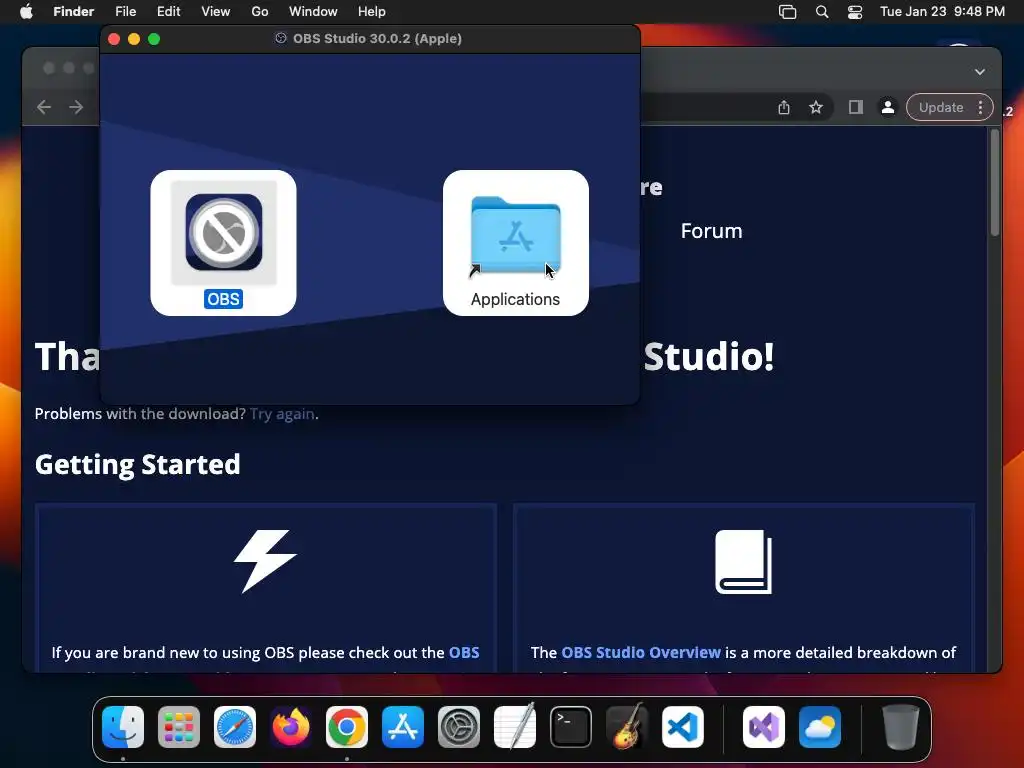Click the Chrome share page icon

pos(784,108)
